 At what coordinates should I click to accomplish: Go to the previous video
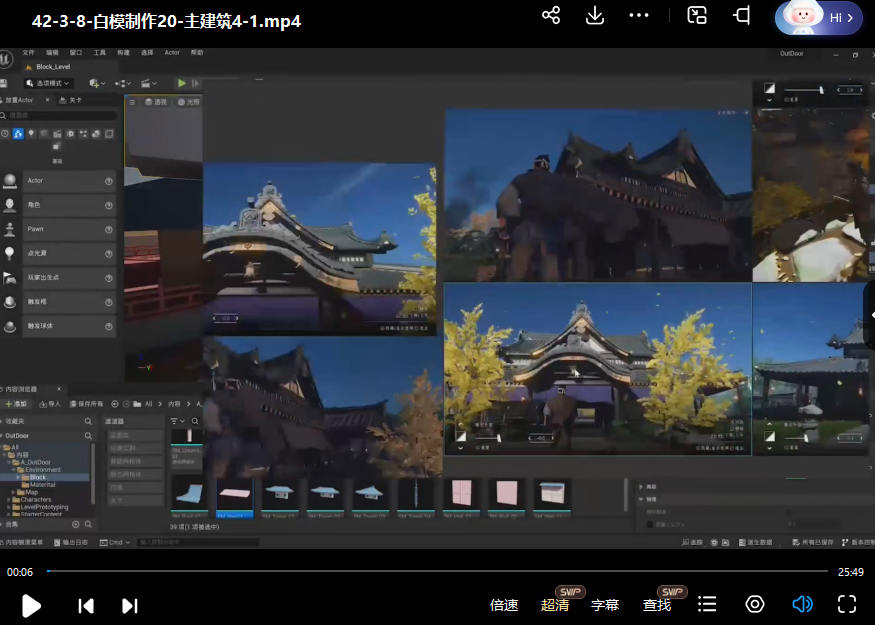tap(86, 605)
